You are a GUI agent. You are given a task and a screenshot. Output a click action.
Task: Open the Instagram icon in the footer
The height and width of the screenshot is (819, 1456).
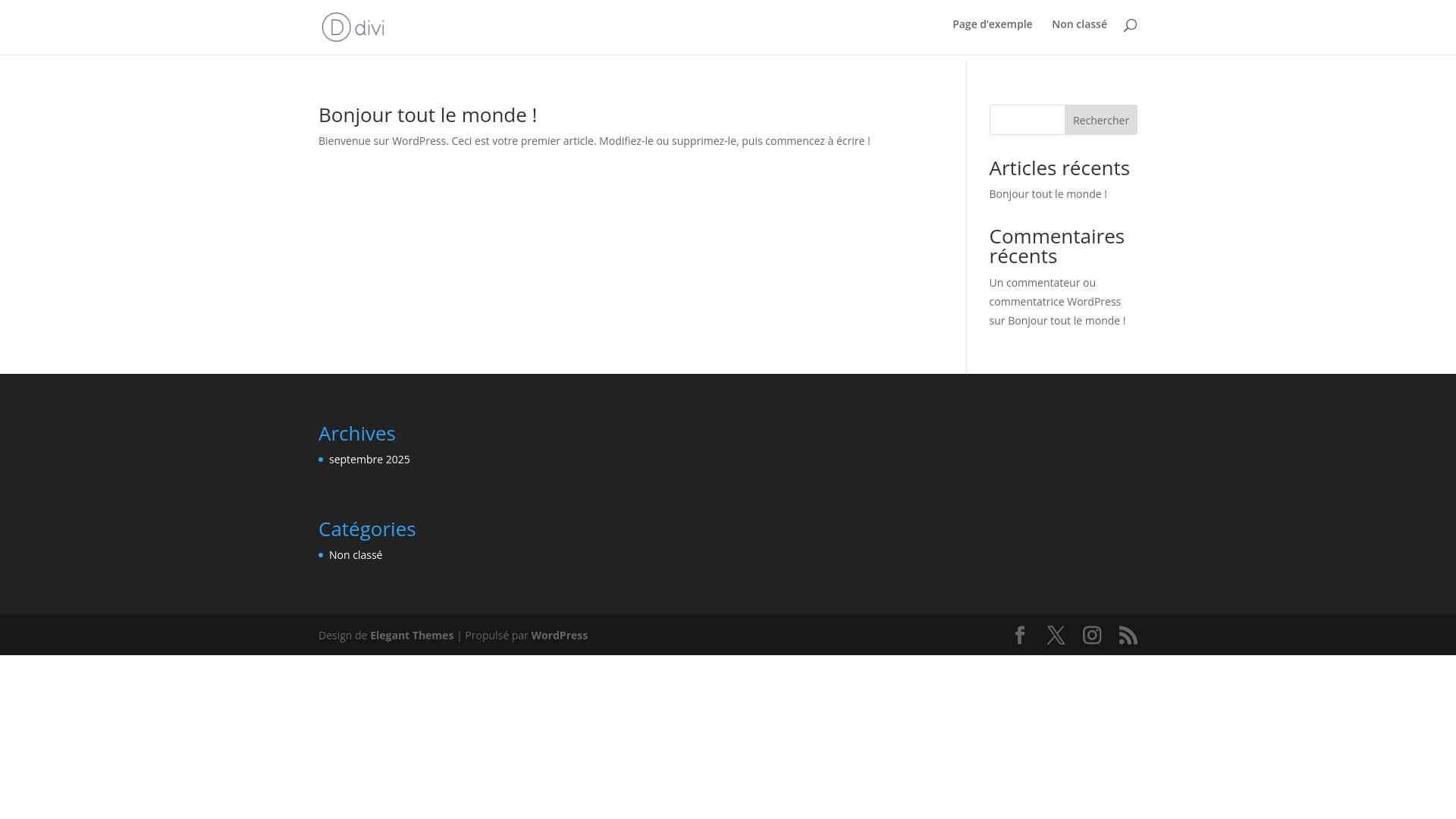[x=1092, y=635]
